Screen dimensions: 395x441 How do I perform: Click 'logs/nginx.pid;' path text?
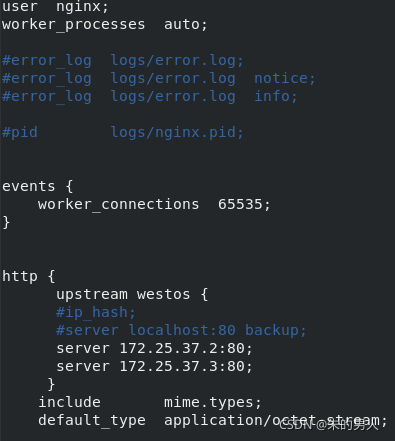pyautogui.click(x=177, y=133)
